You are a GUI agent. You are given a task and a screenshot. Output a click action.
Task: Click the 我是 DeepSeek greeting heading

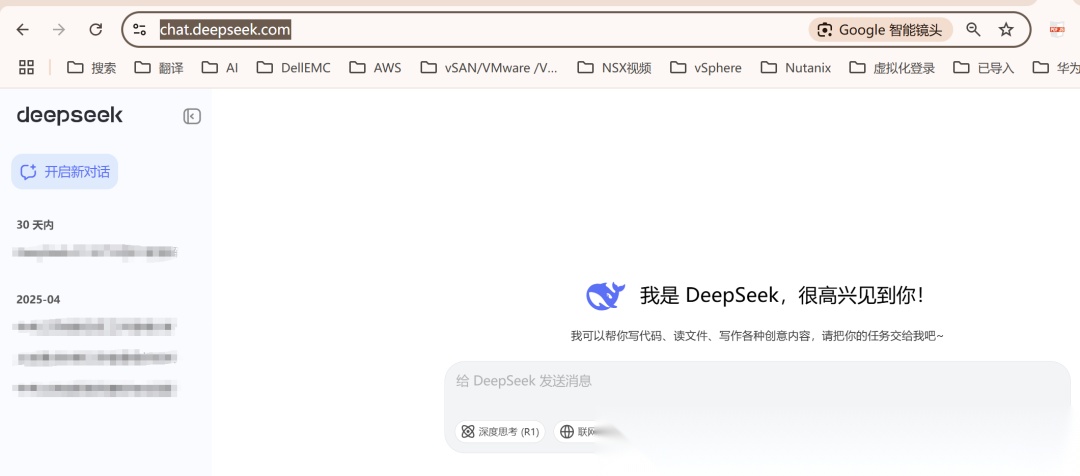(782, 296)
